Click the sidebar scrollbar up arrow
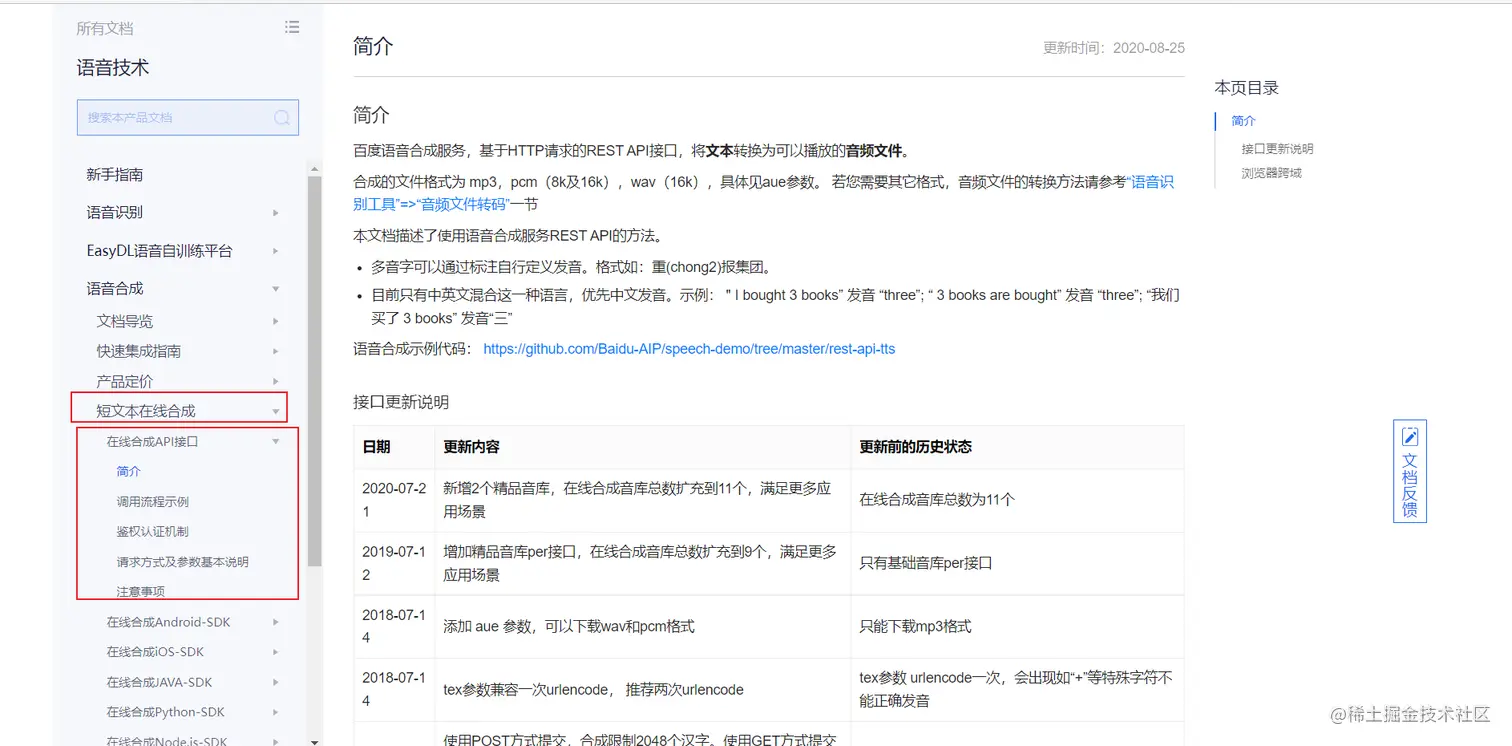Viewport: 1512px width, 746px height. tap(315, 167)
